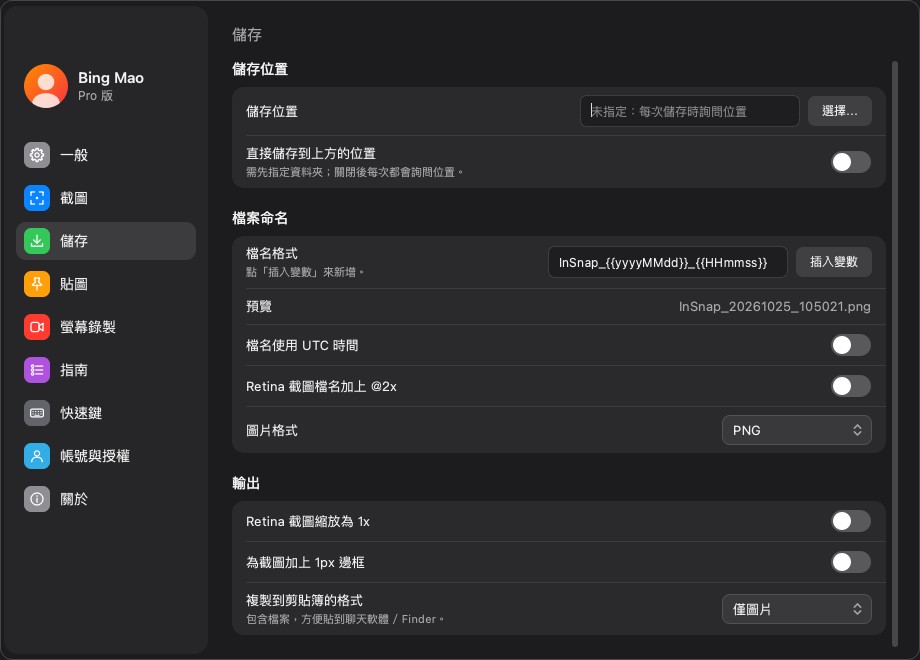Select 快速鍵 in the sidebar
The image size is (920, 660).
click(106, 413)
